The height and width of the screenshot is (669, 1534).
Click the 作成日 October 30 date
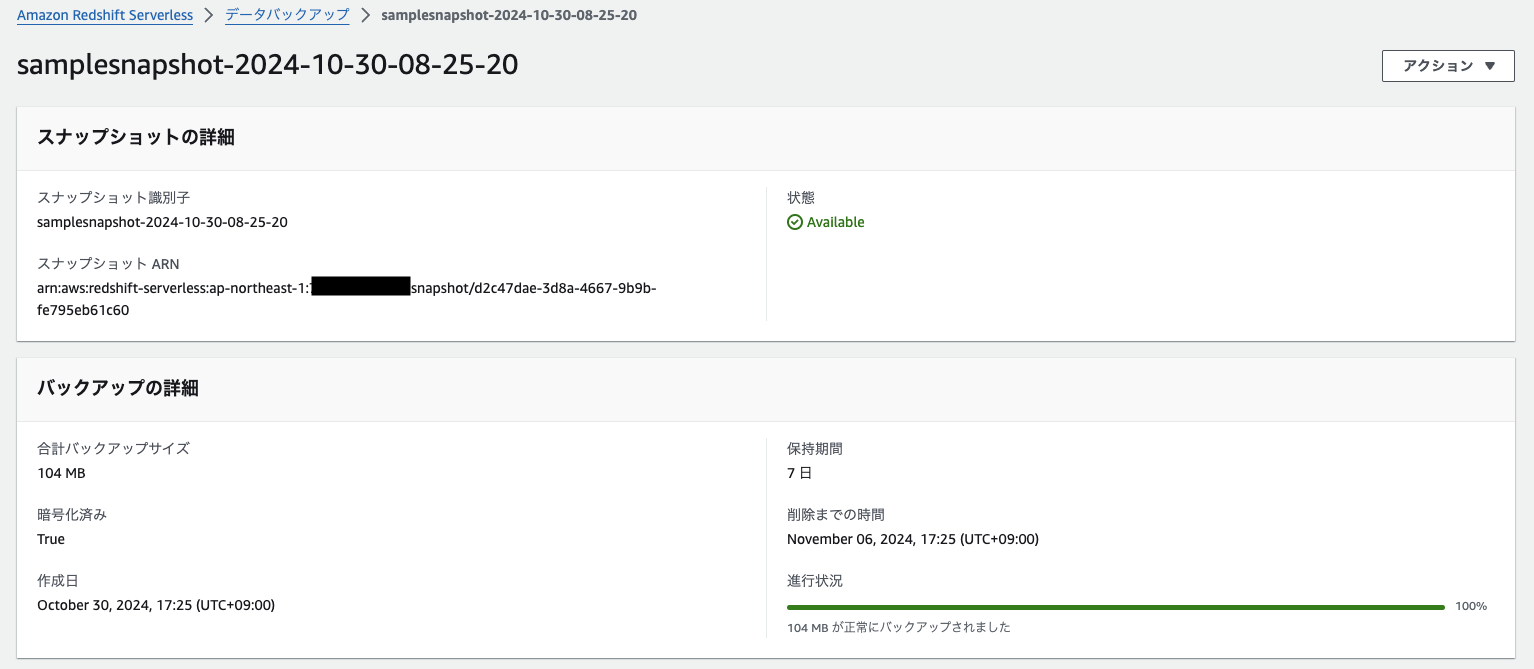pyautogui.click(x=156, y=605)
